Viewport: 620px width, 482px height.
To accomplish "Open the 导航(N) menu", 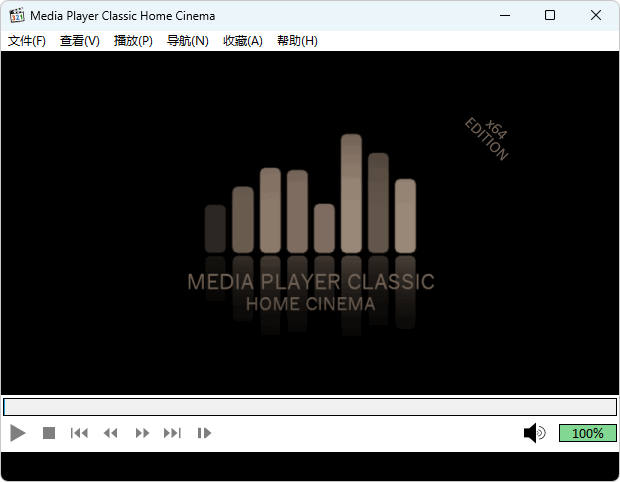I will [x=187, y=41].
